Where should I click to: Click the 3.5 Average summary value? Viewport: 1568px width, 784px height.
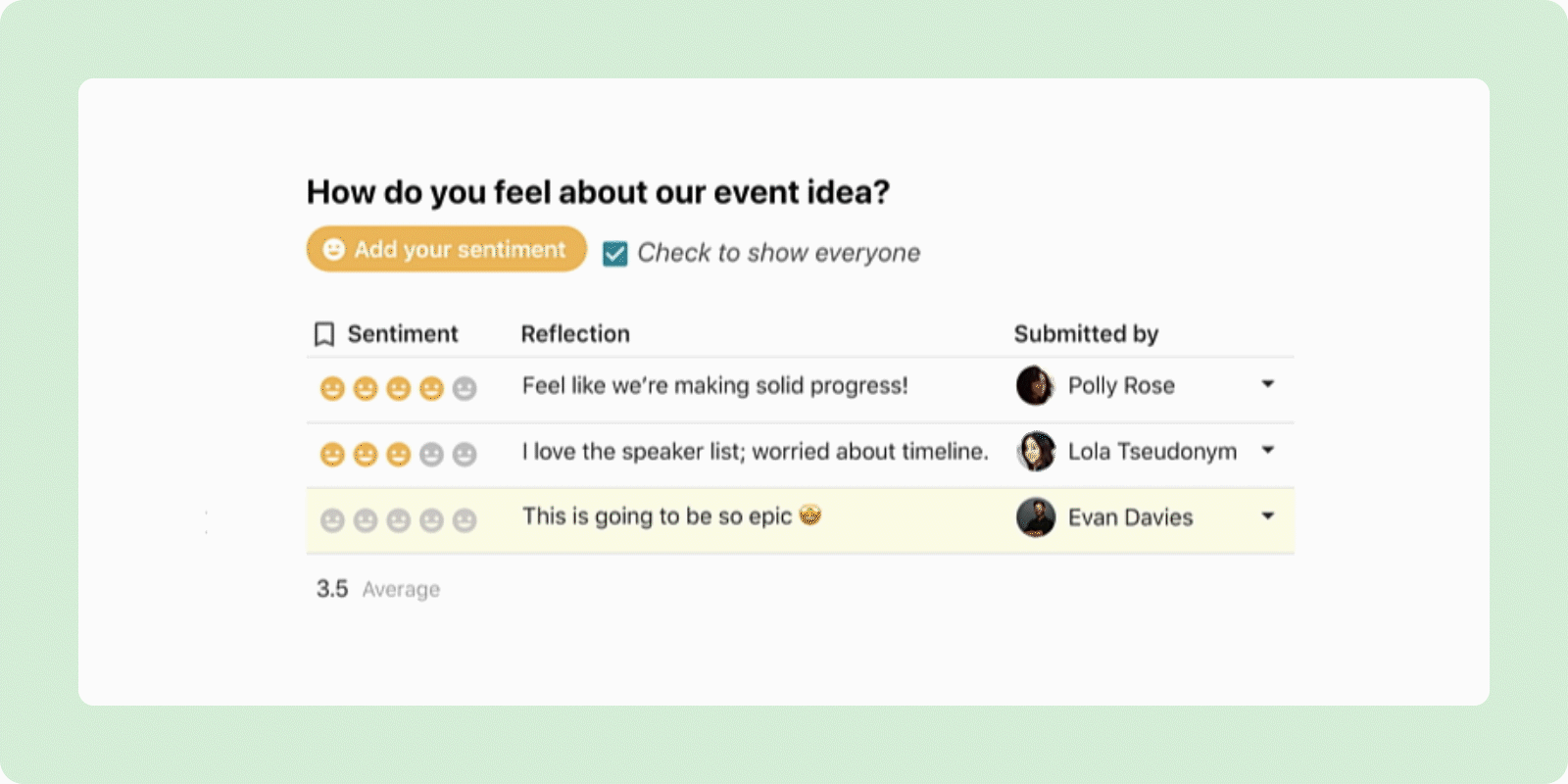[378, 589]
